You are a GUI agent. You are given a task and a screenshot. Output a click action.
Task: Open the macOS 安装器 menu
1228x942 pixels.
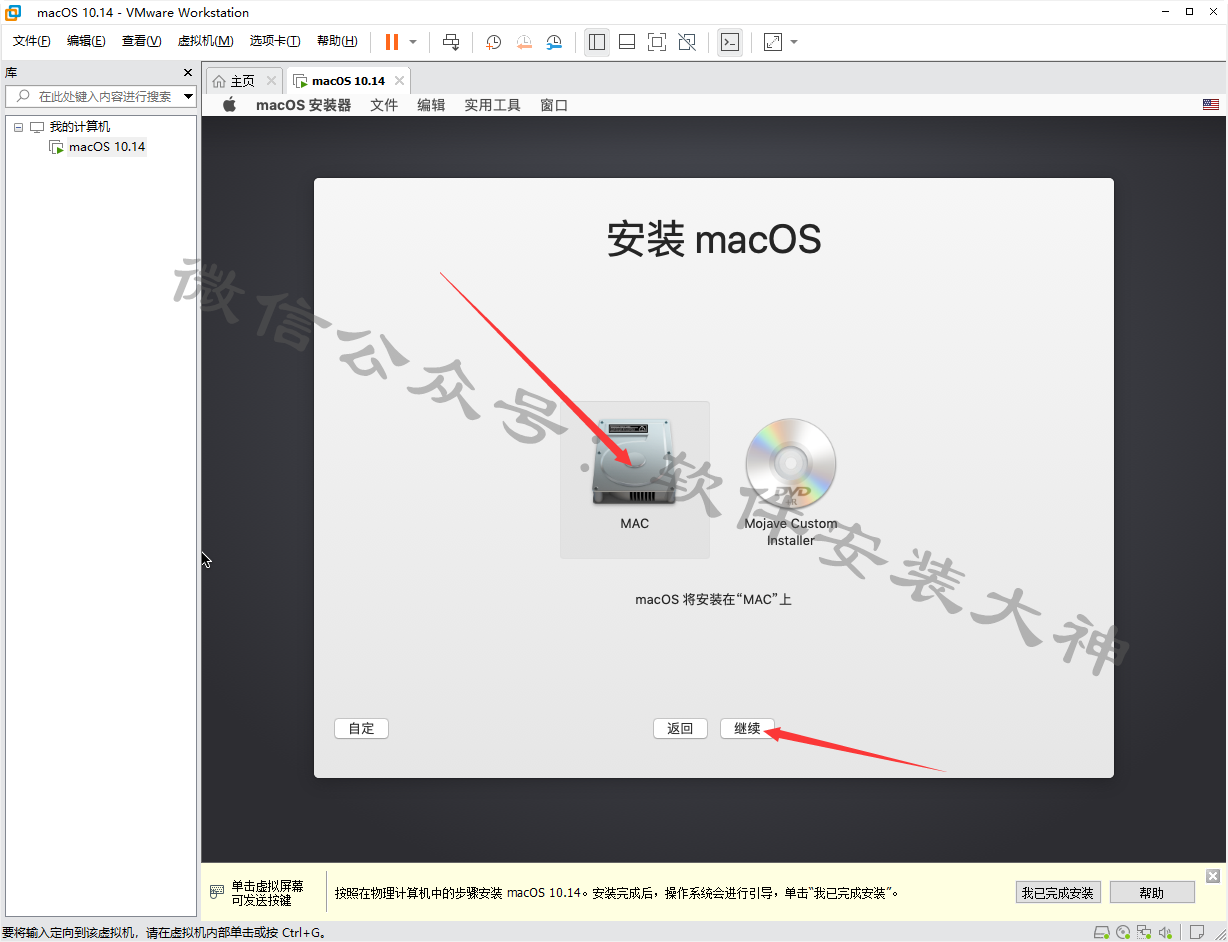pos(304,105)
